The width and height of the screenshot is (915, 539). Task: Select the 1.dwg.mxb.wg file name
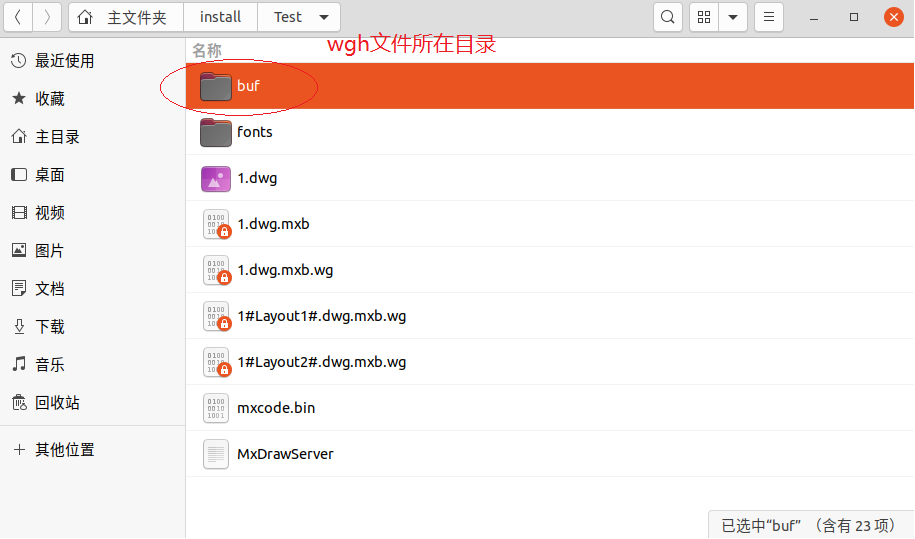285,270
